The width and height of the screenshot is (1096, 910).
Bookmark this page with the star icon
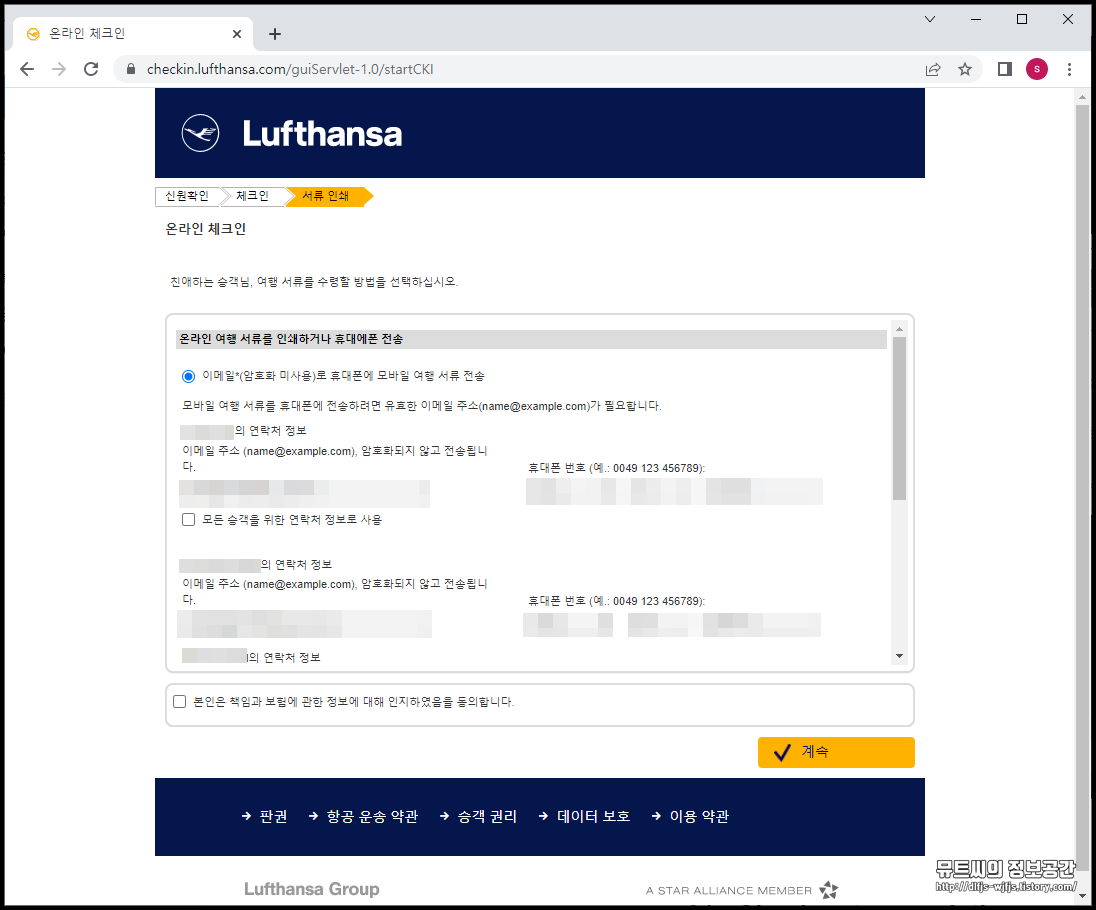tap(965, 69)
